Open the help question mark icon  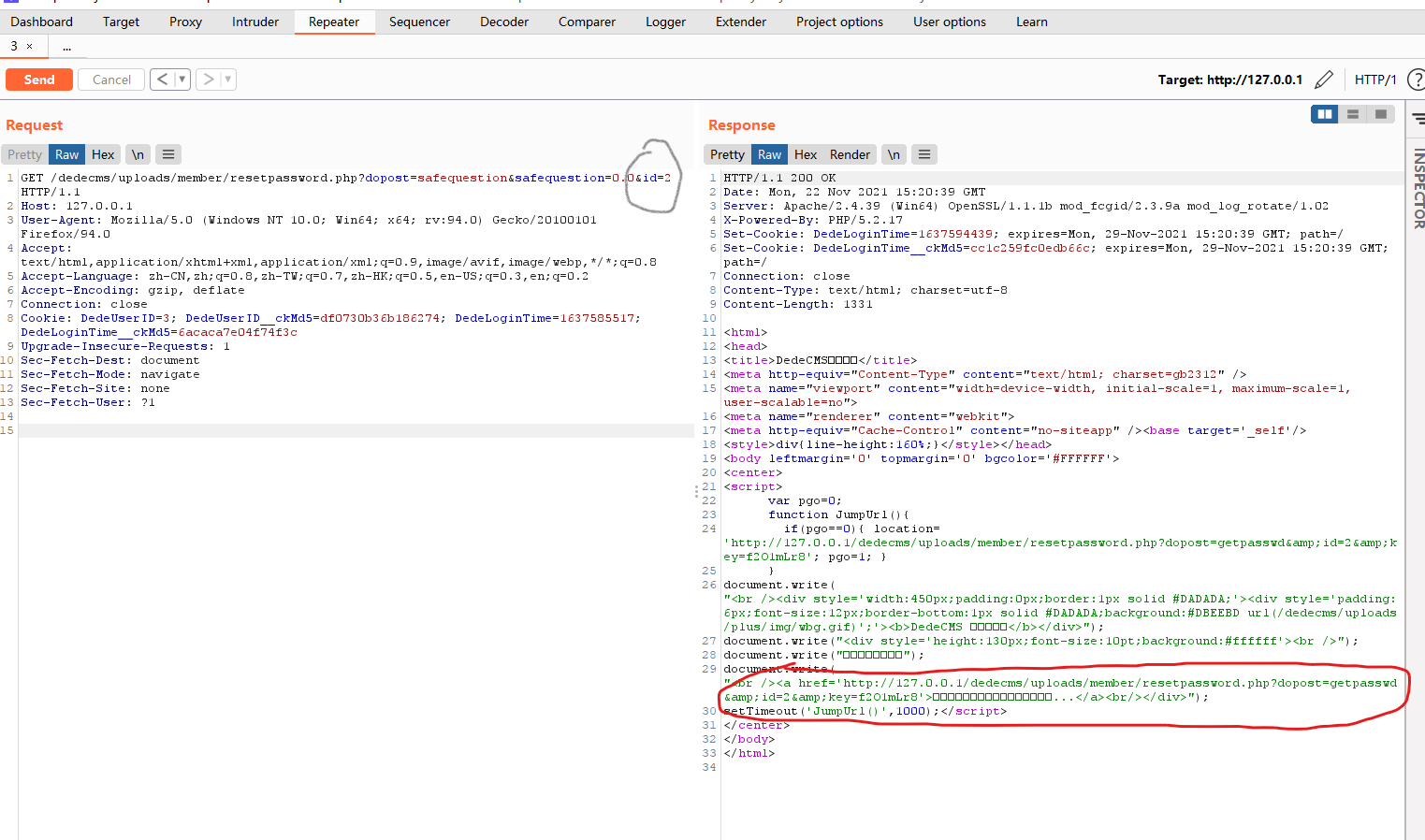point(1416,80)
